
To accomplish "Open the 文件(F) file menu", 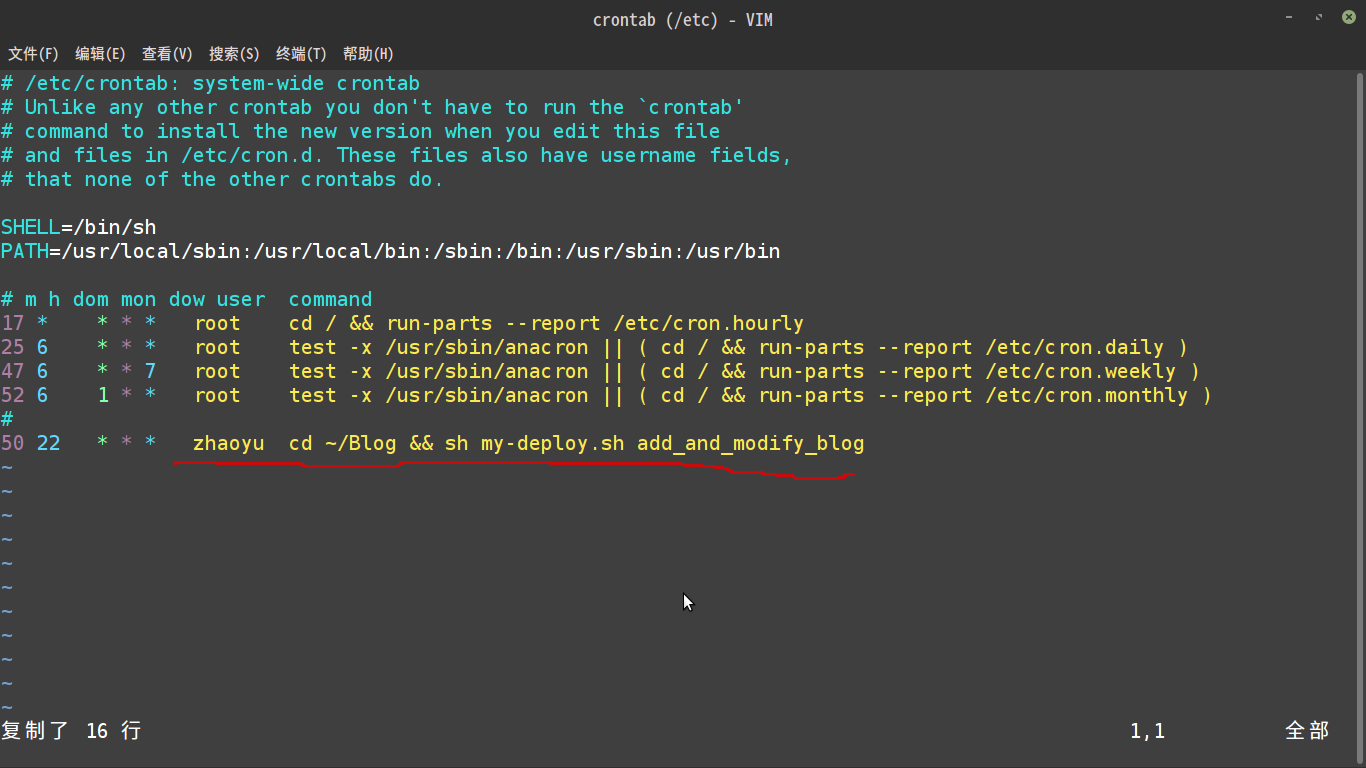I will 33,54.
